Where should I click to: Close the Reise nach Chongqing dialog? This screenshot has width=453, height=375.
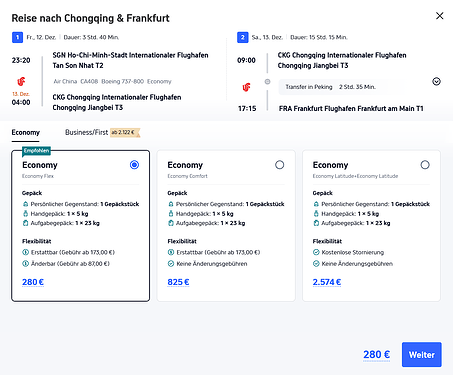click(440, 16)
